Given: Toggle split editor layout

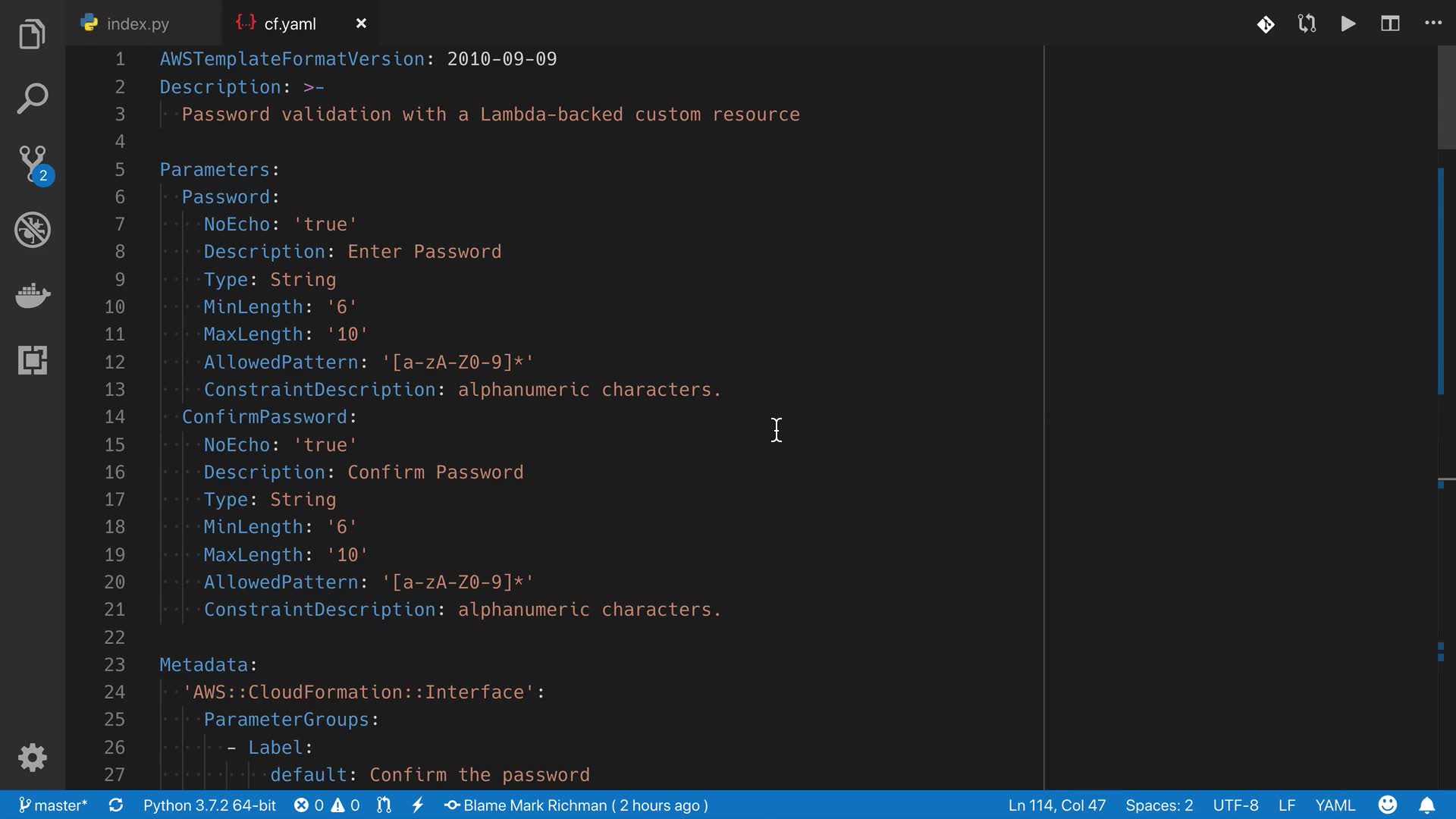Looking at the screenshot, I should click(x=1389, y=24).
